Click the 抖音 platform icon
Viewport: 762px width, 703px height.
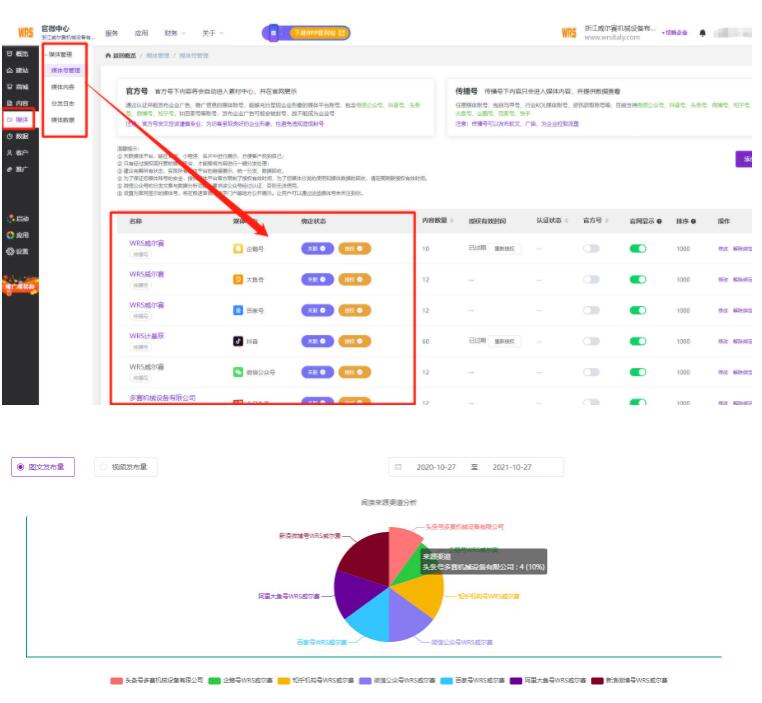pos(238,340)
